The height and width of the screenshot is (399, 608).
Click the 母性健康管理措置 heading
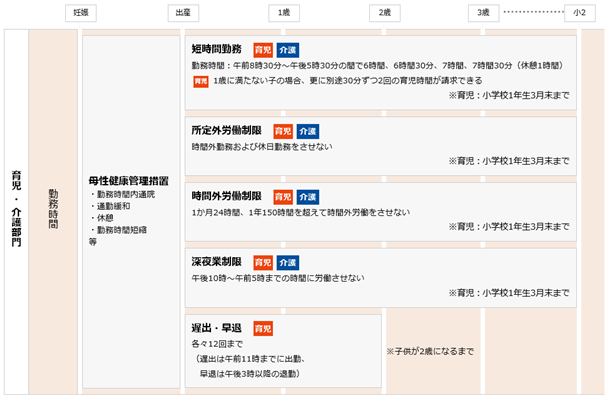pyautogui.click(x=129, y=181)
